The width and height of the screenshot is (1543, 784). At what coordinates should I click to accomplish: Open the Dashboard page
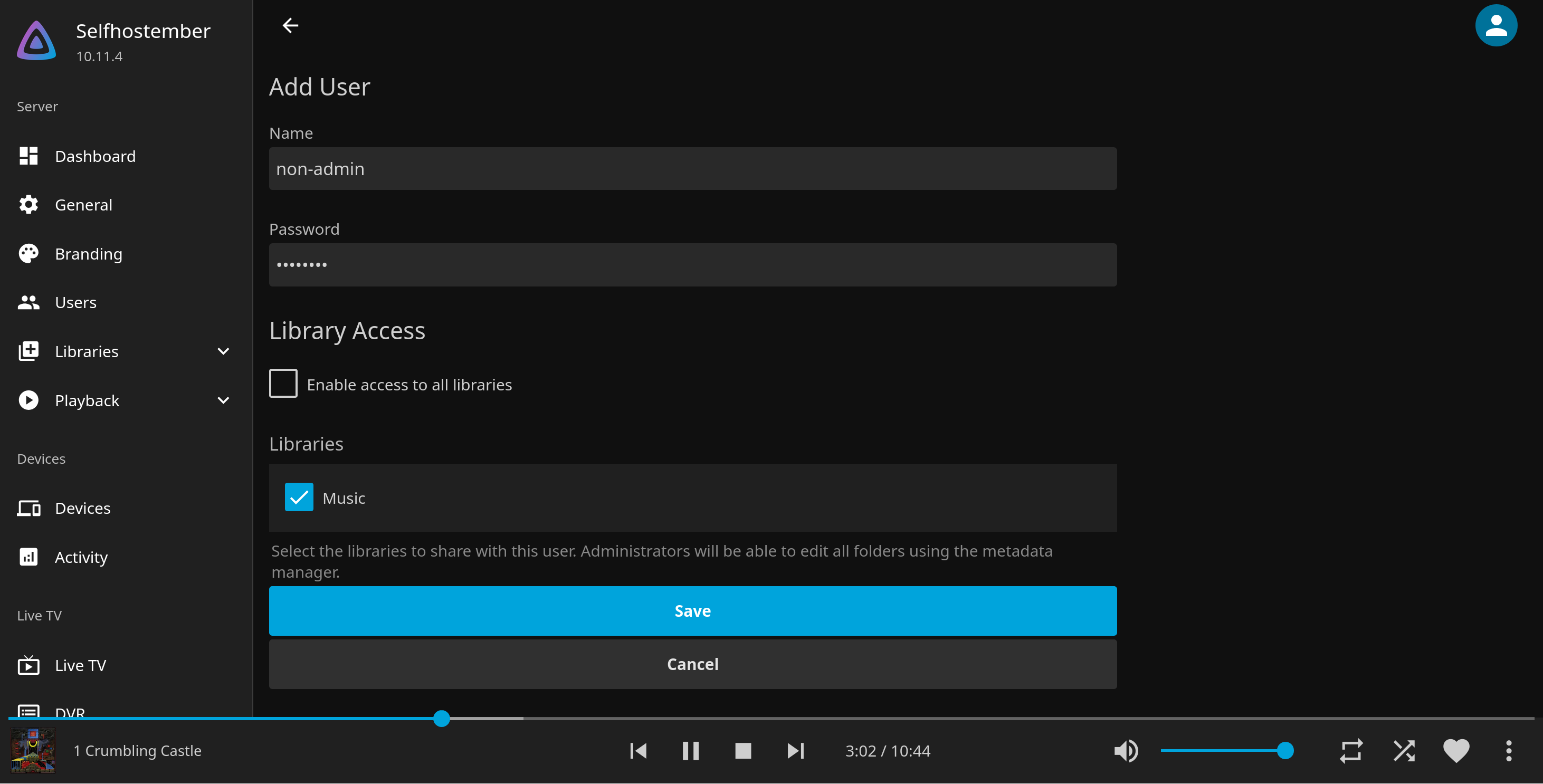(94, 156)
